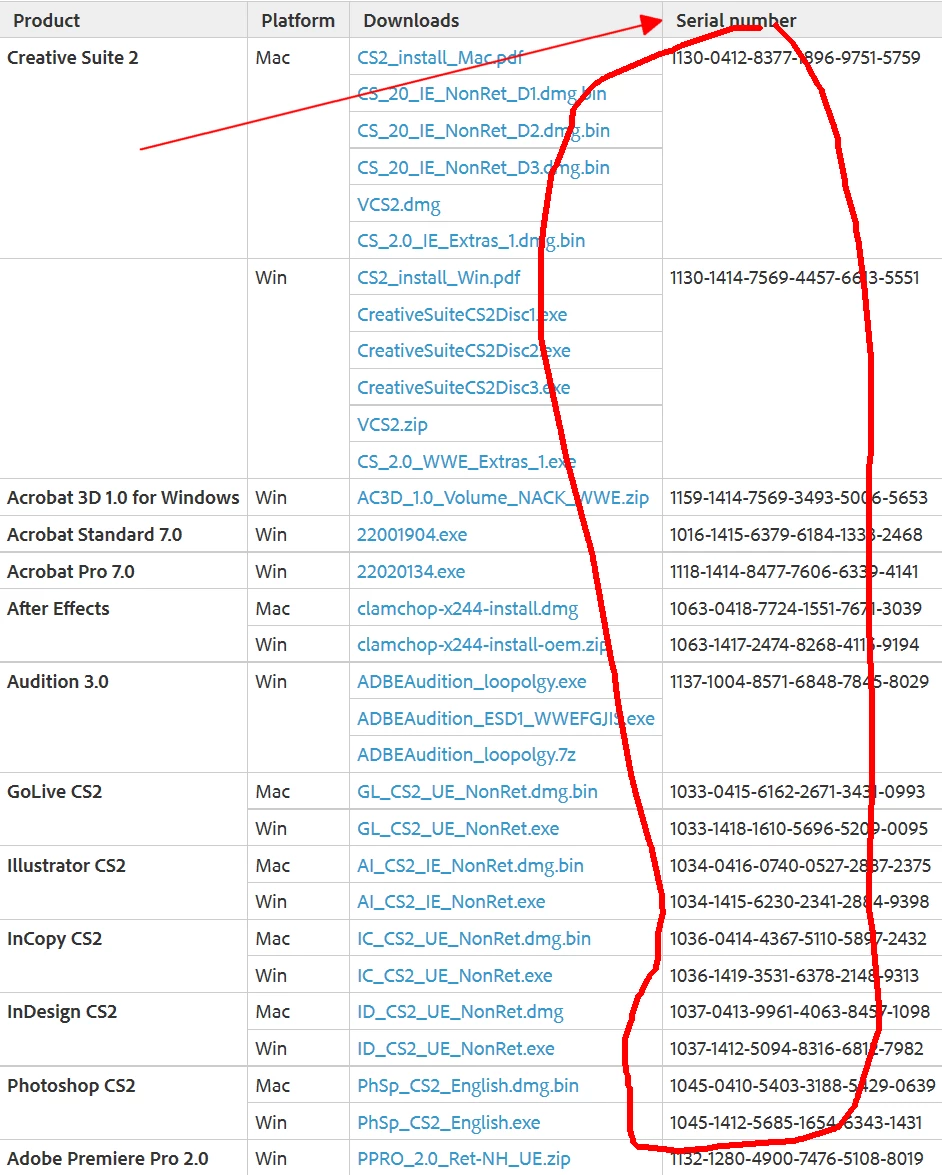942x1175 pixels.
Task: Click Premiere Pro serial number starting 1132
Action: coord(797,1159)
